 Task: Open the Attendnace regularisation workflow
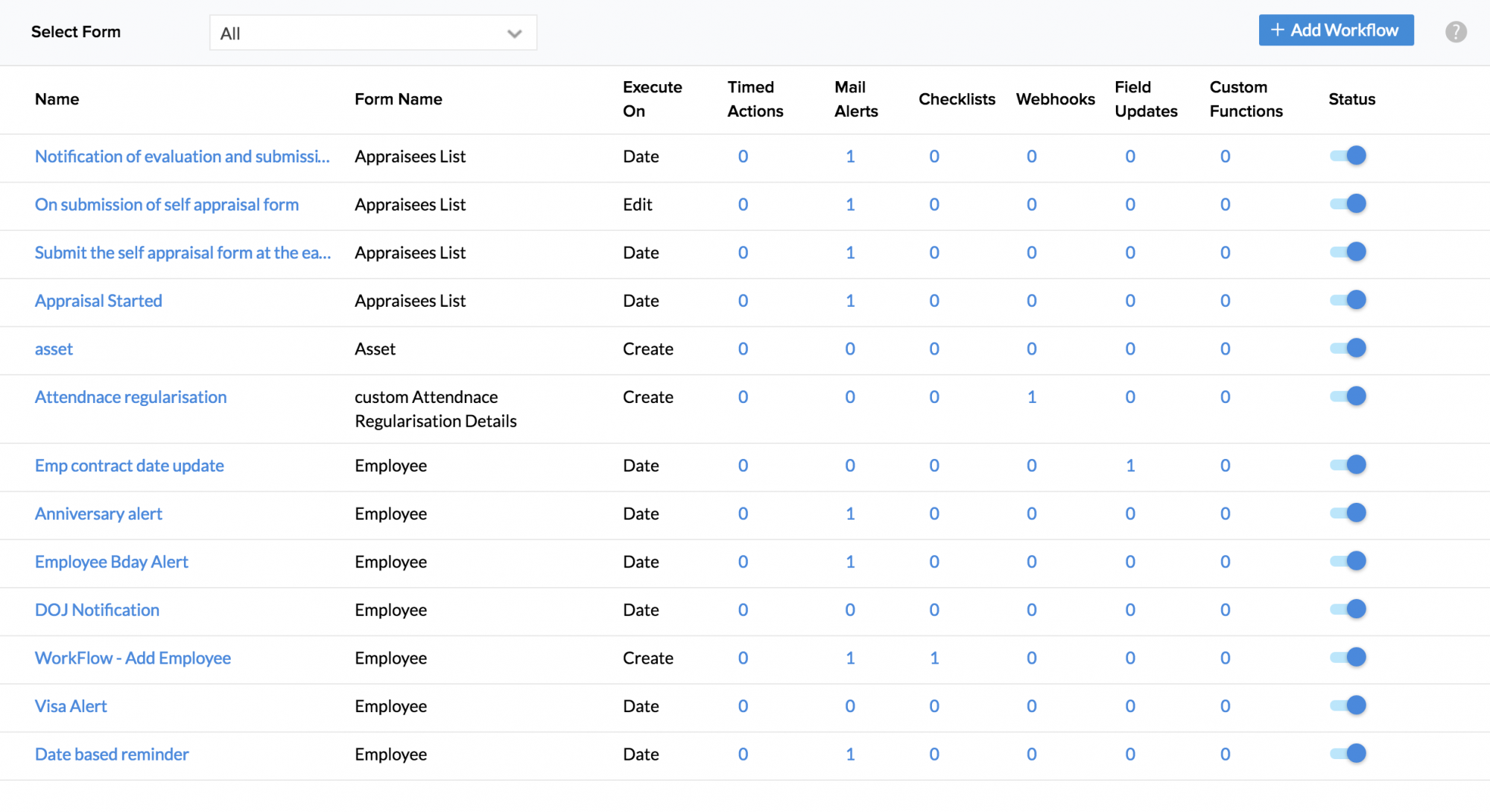130,397
